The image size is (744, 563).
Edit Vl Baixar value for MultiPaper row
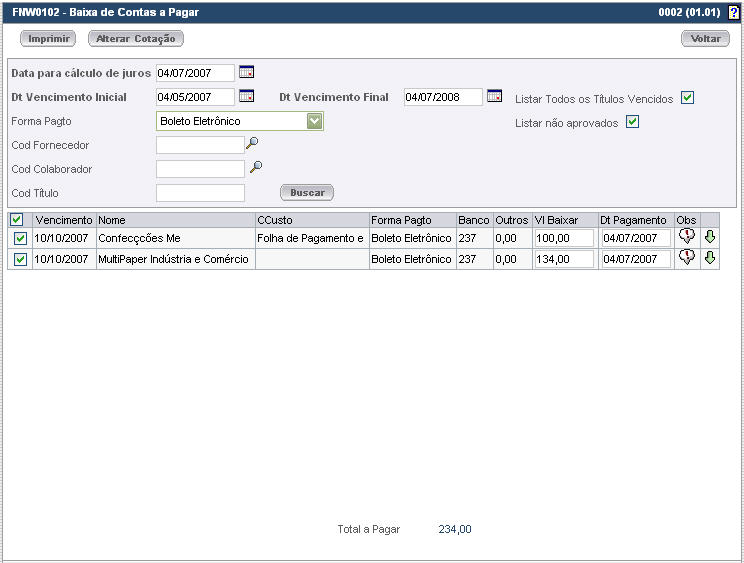(x=563, y=259)
